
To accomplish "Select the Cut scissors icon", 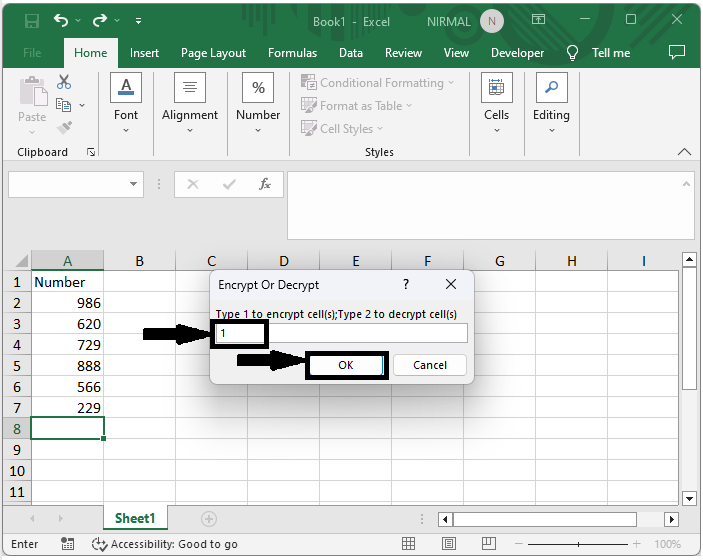I will click(x=64, y=82).
